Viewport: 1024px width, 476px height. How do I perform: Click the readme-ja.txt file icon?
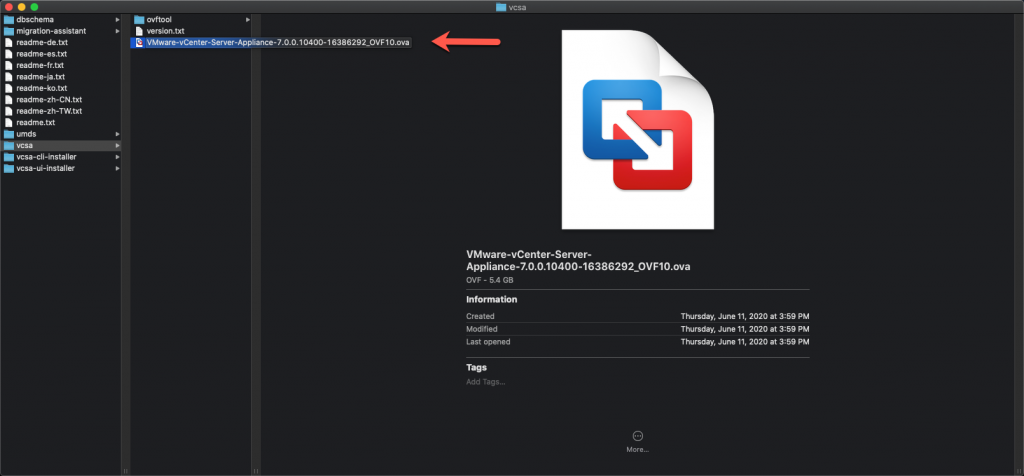tap(9, 76)
